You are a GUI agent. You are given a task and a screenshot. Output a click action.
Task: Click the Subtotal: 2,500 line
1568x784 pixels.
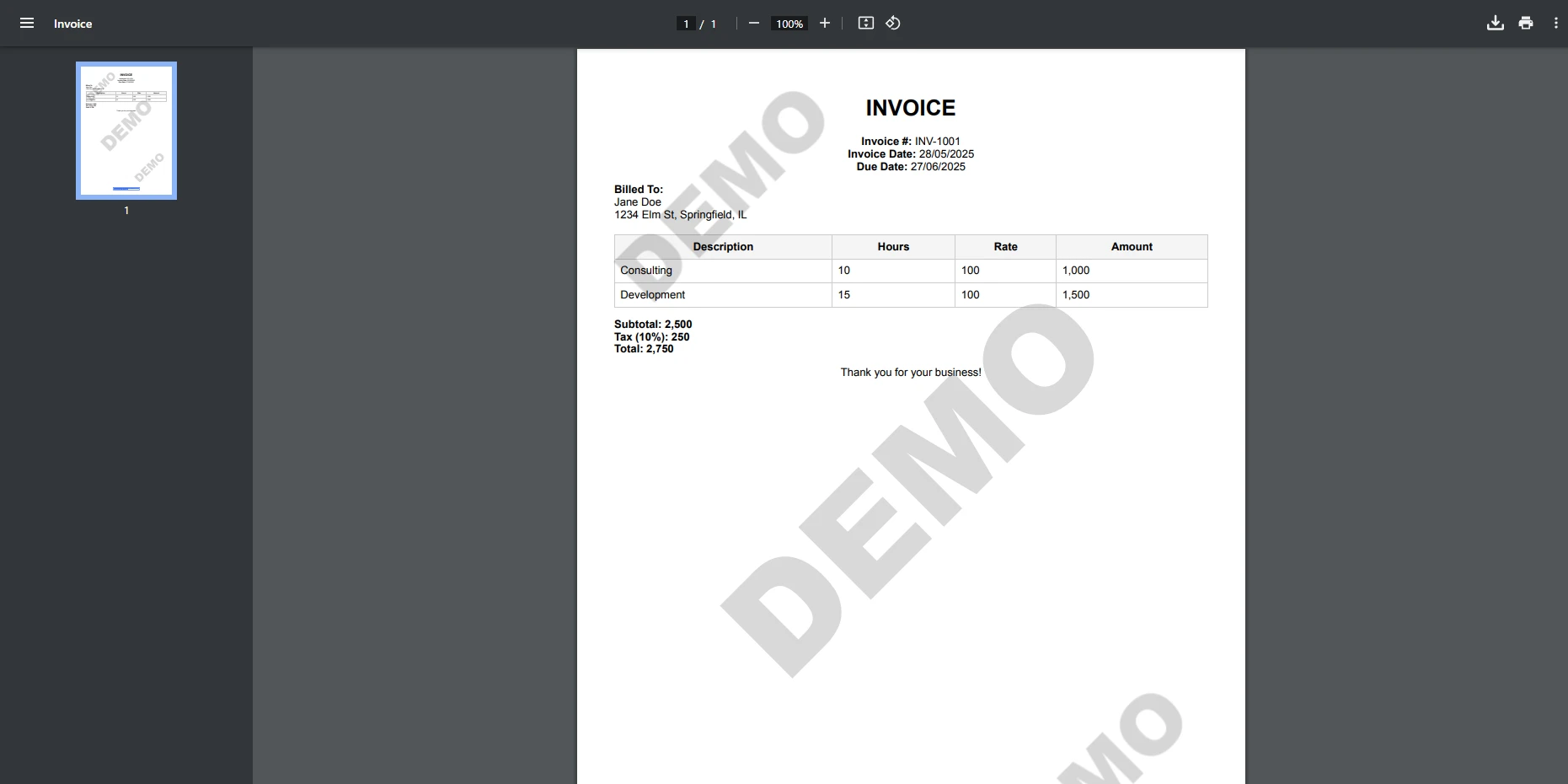pyautogui.click(x=653, y=325)
